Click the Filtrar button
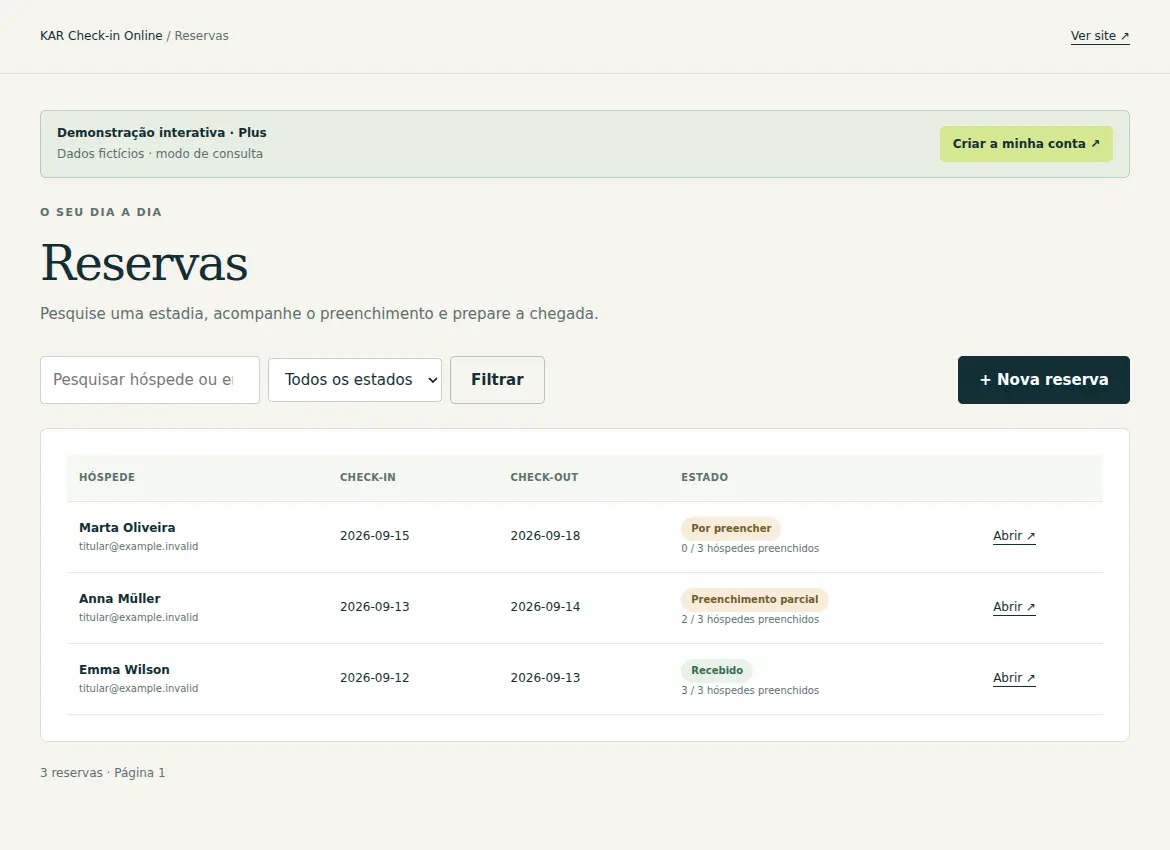This screenshot has width=1170, height=850. (x=497, y=380)
